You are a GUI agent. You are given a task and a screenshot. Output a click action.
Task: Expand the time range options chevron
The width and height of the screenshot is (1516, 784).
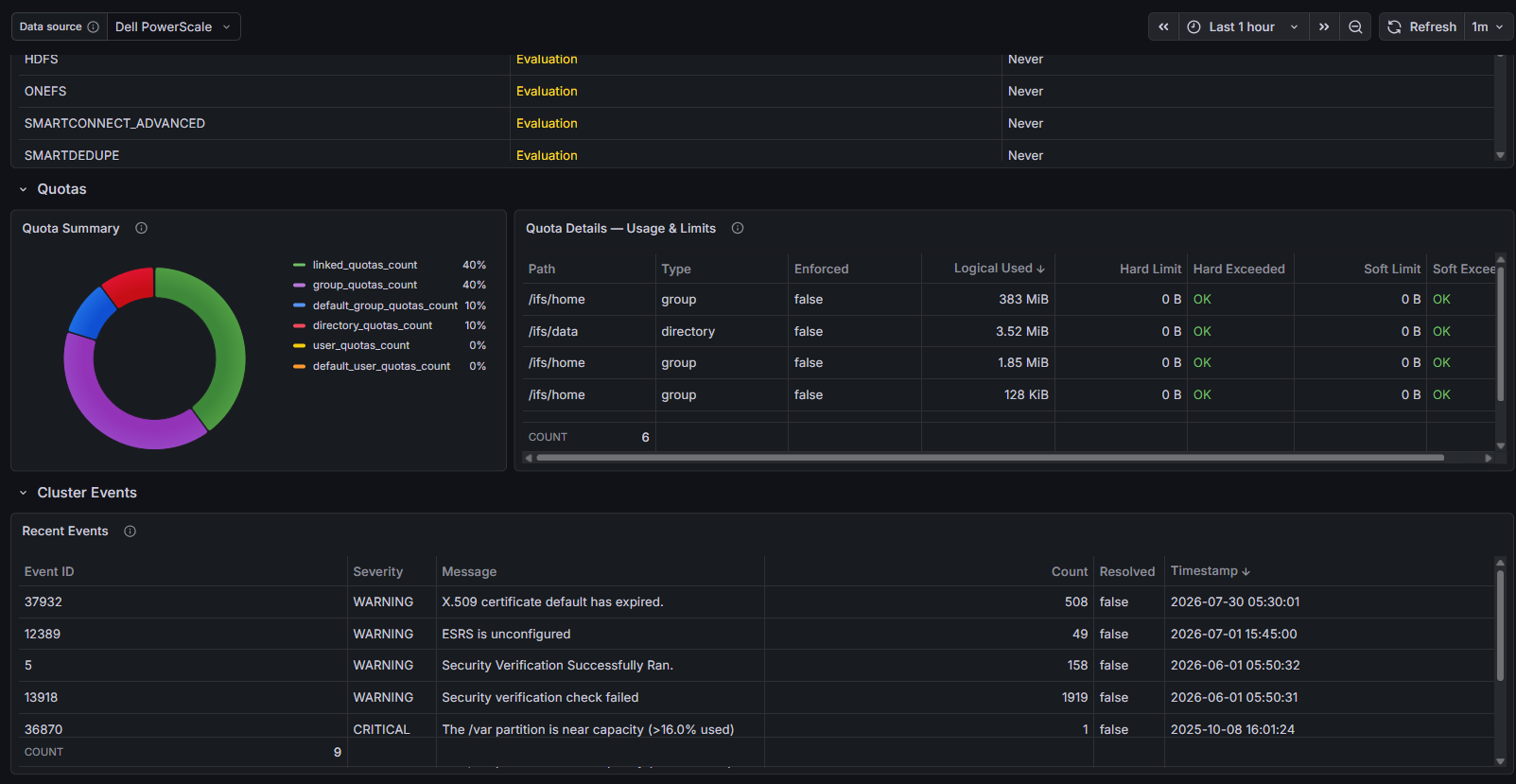(x=1295, y=26)
